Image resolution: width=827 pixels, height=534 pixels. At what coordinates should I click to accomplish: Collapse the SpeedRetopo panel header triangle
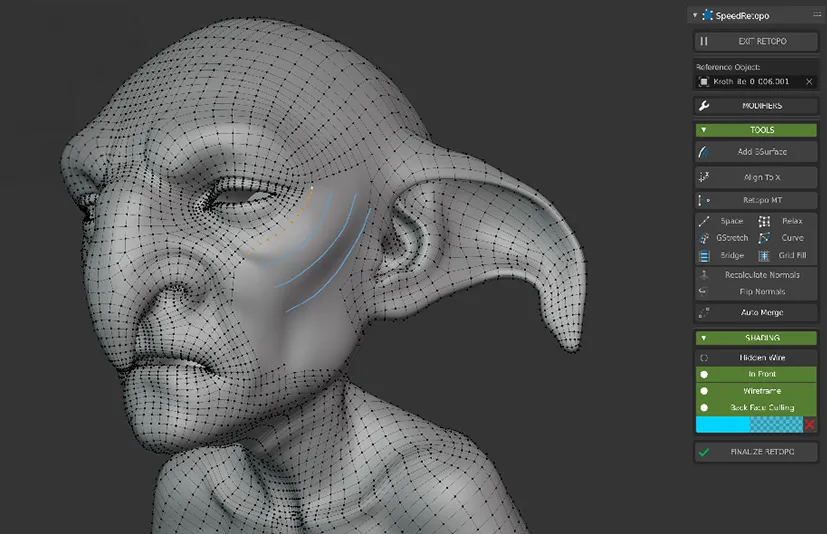coord(695,15)
